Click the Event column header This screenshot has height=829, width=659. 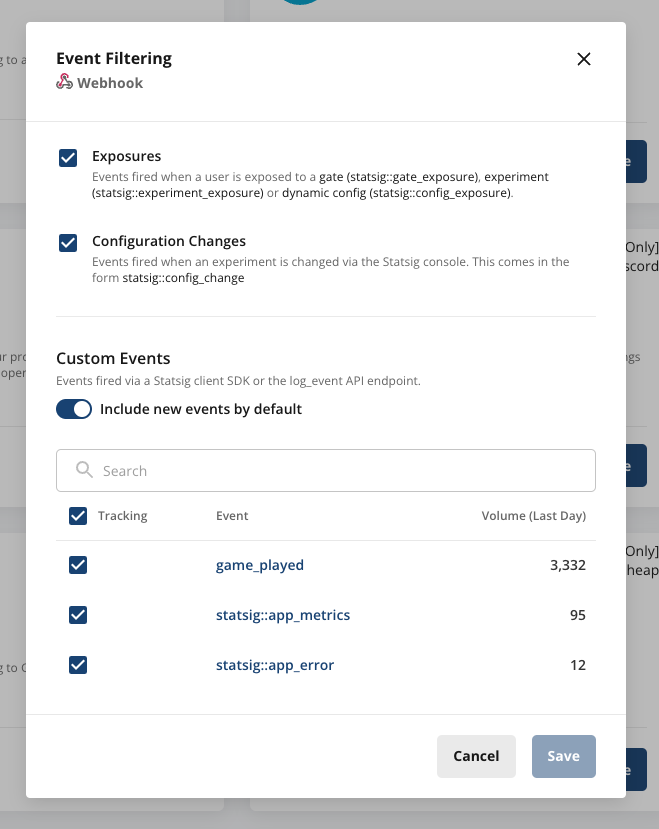pos(232,516)
